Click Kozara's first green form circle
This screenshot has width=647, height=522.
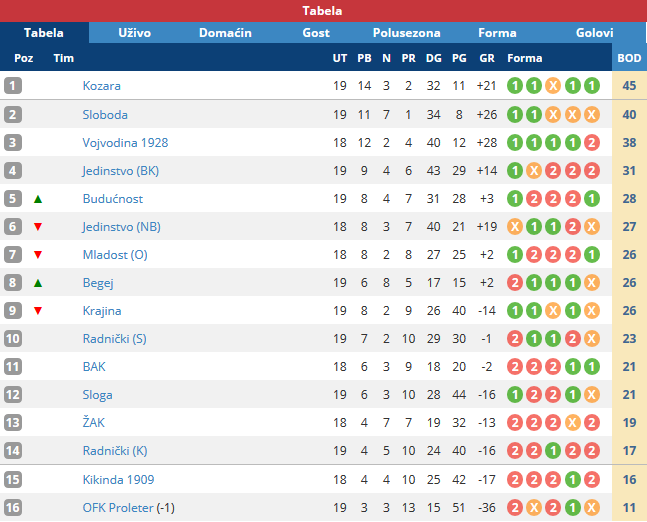point(515,86)
